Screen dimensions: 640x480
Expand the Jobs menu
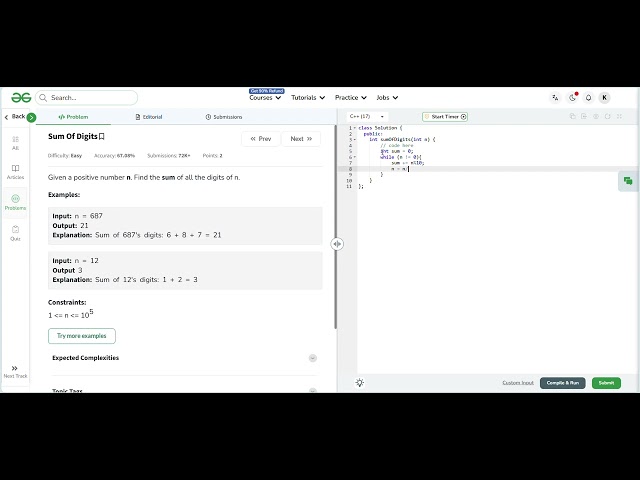[x=387, y=98]
